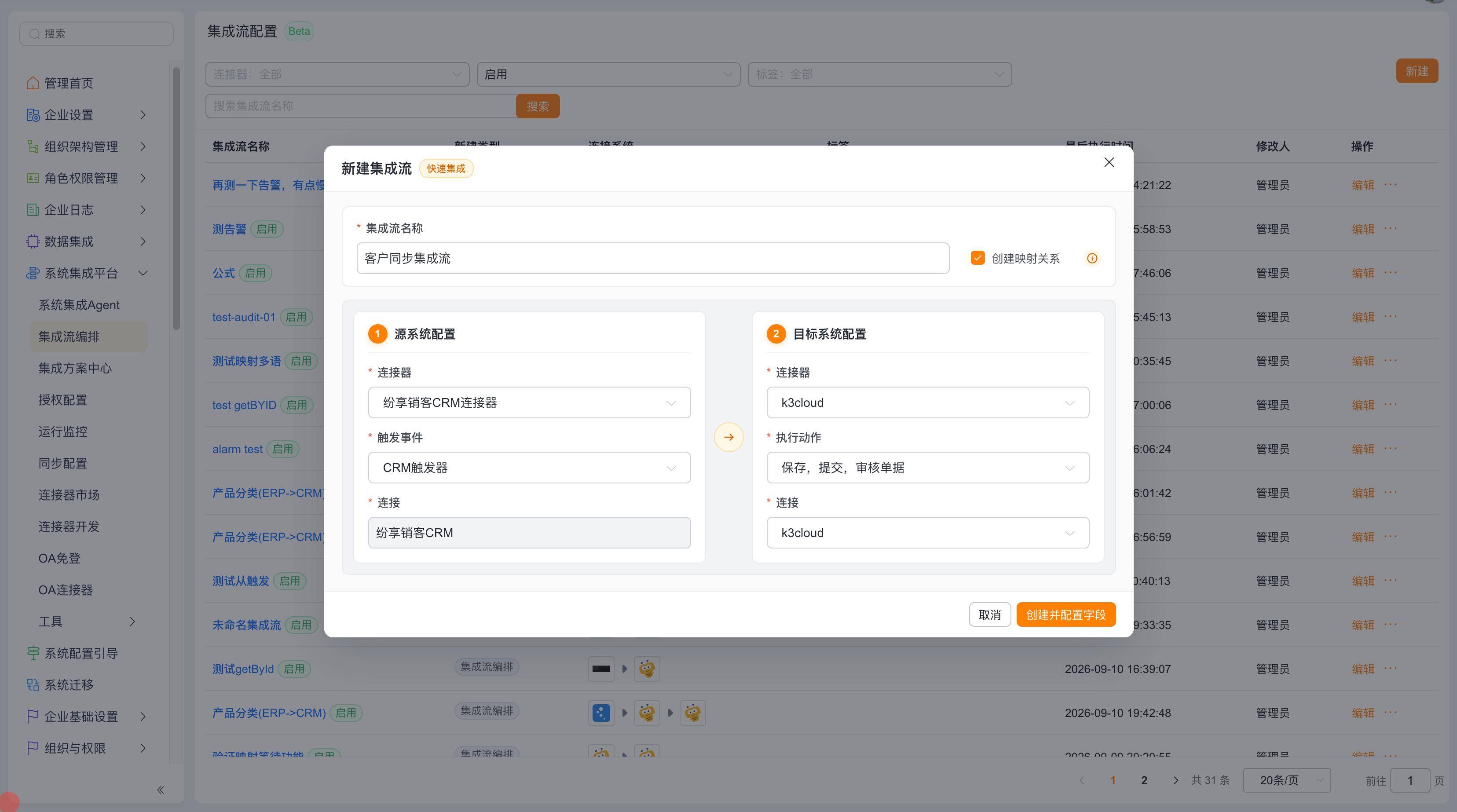Click the sidebar vertical scrollbar
Viewport: 1457px width, 812px height.
tap(176, 198)
